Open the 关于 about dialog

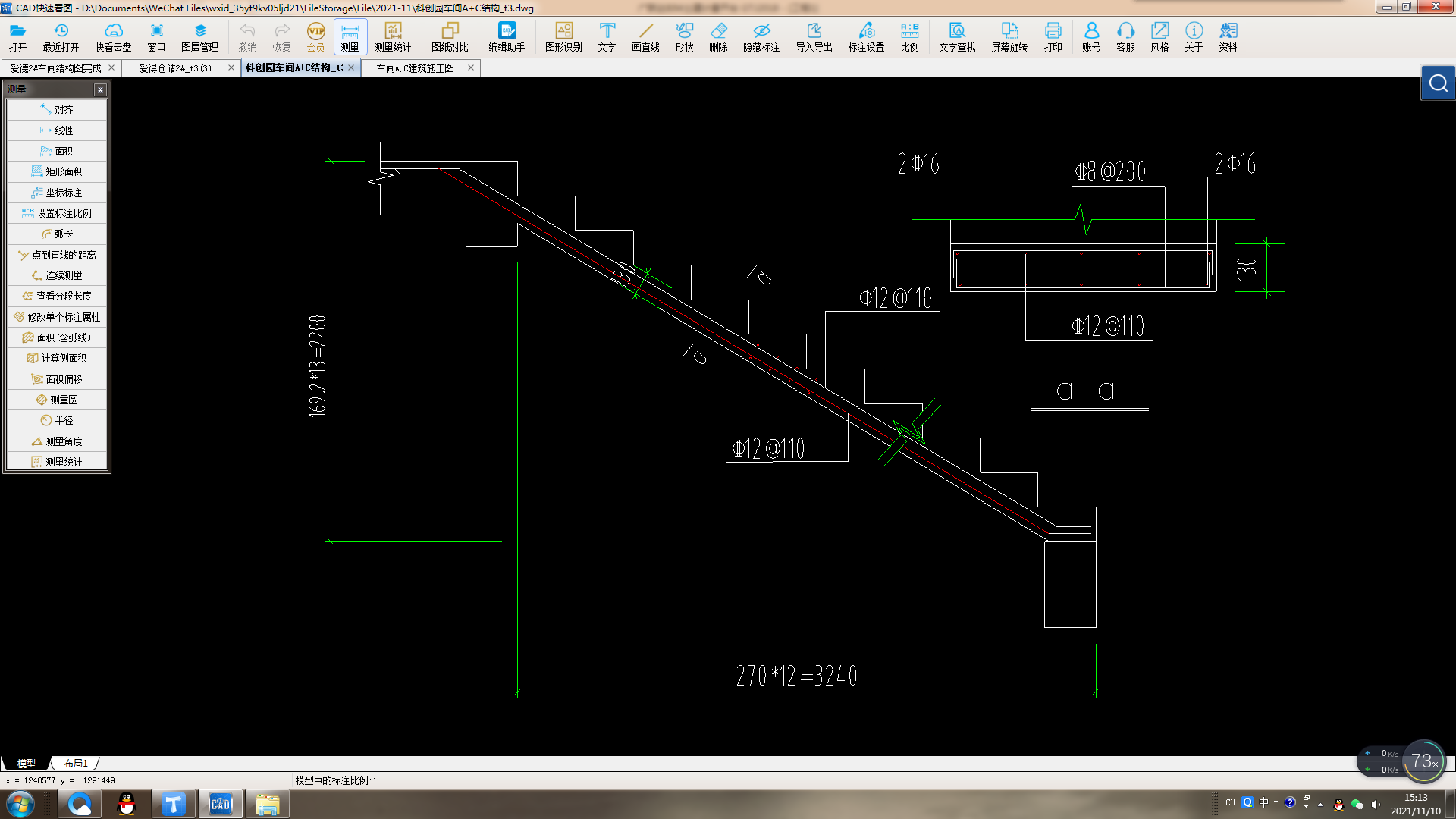(1194, 37)
